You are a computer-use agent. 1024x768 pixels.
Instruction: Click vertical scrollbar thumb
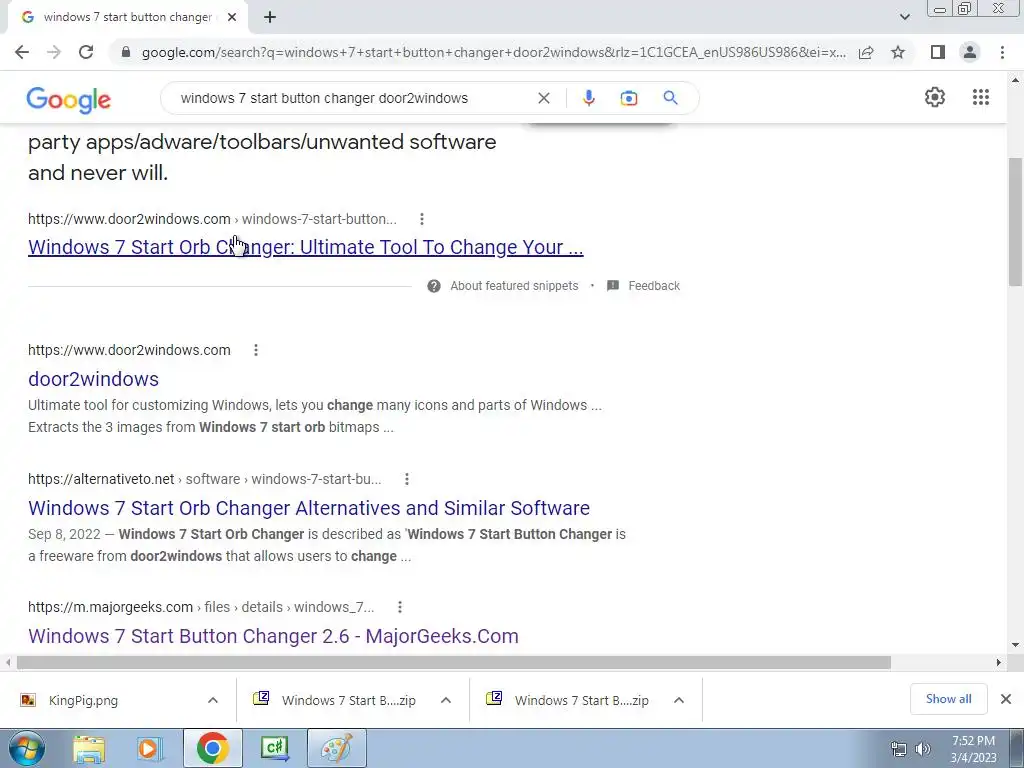1015,222
